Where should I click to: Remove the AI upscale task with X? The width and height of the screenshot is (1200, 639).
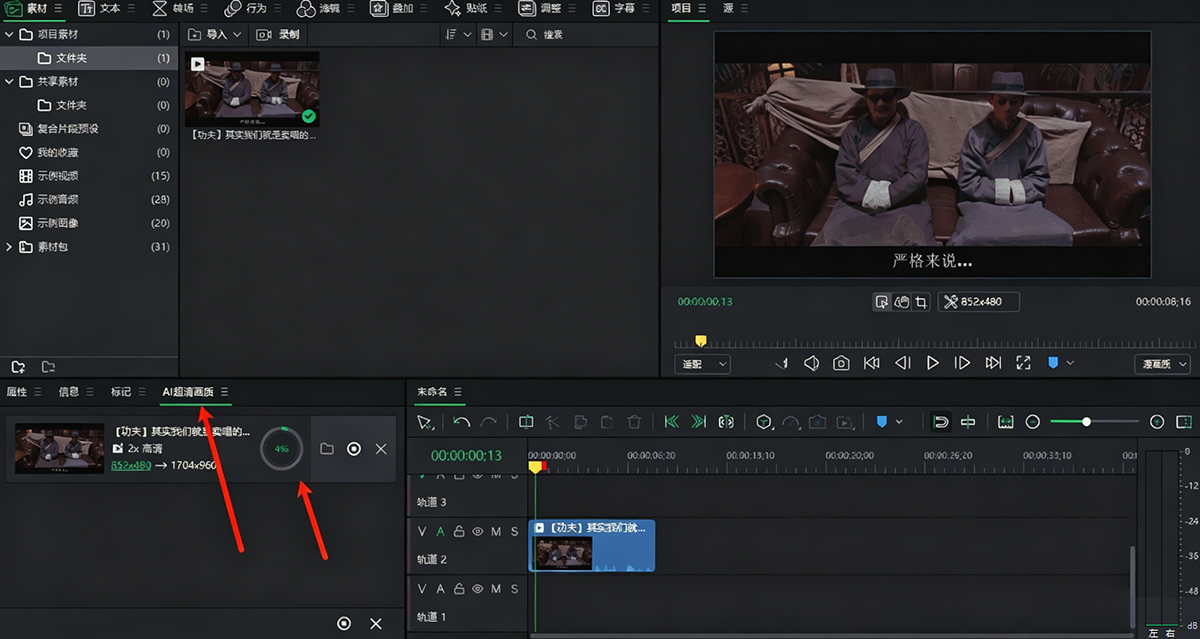coord(381,449)
